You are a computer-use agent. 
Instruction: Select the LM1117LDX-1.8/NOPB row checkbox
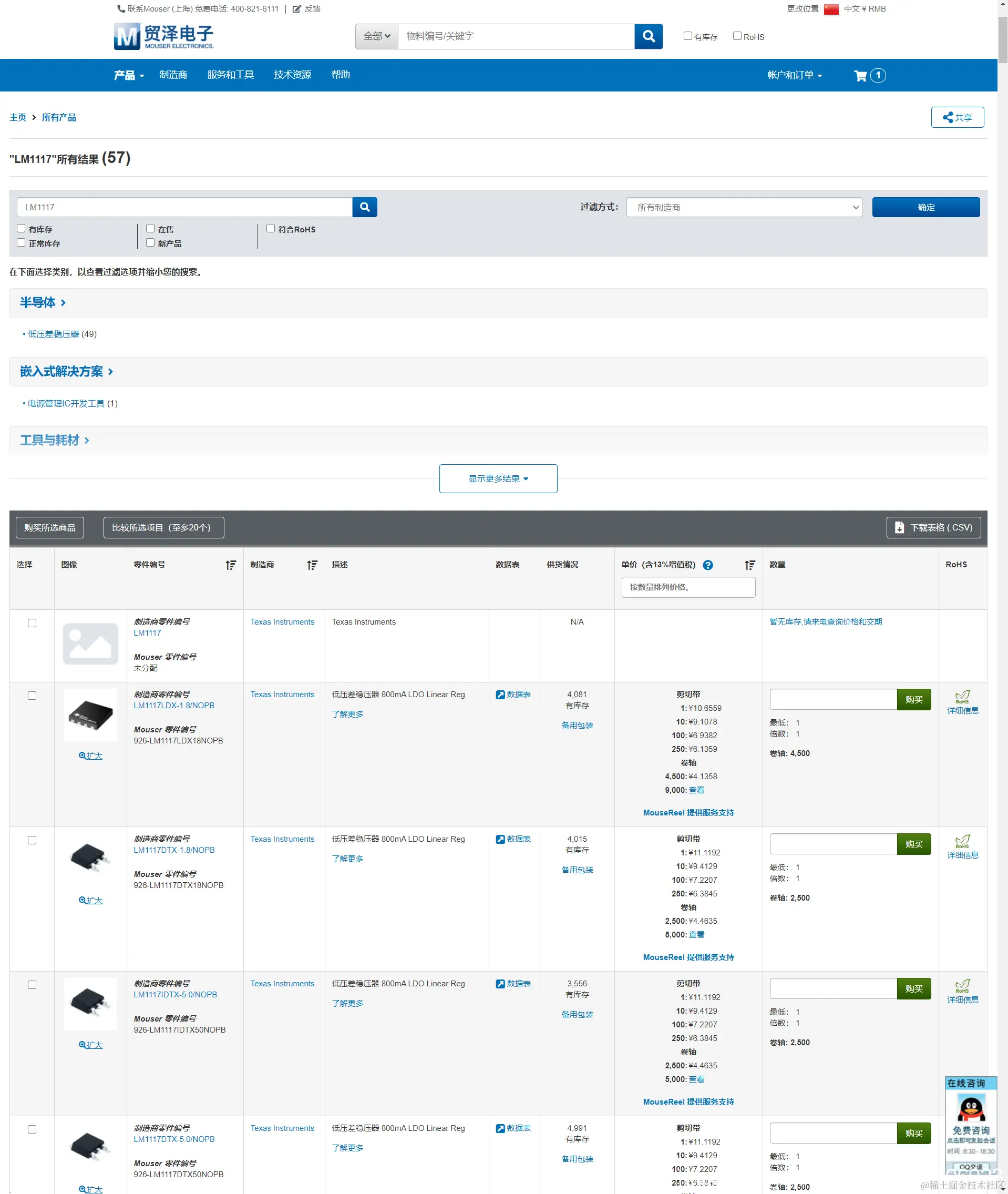tap(32, 696)
